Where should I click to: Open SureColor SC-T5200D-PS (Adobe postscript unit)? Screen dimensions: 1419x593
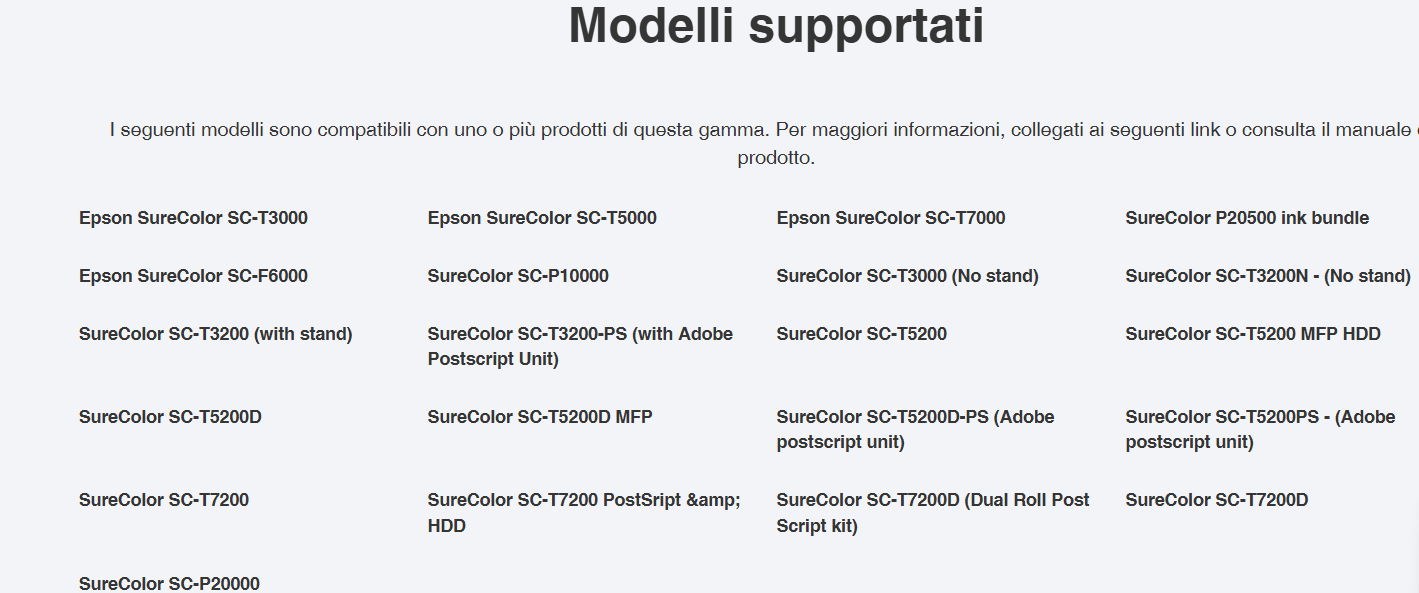915,429
